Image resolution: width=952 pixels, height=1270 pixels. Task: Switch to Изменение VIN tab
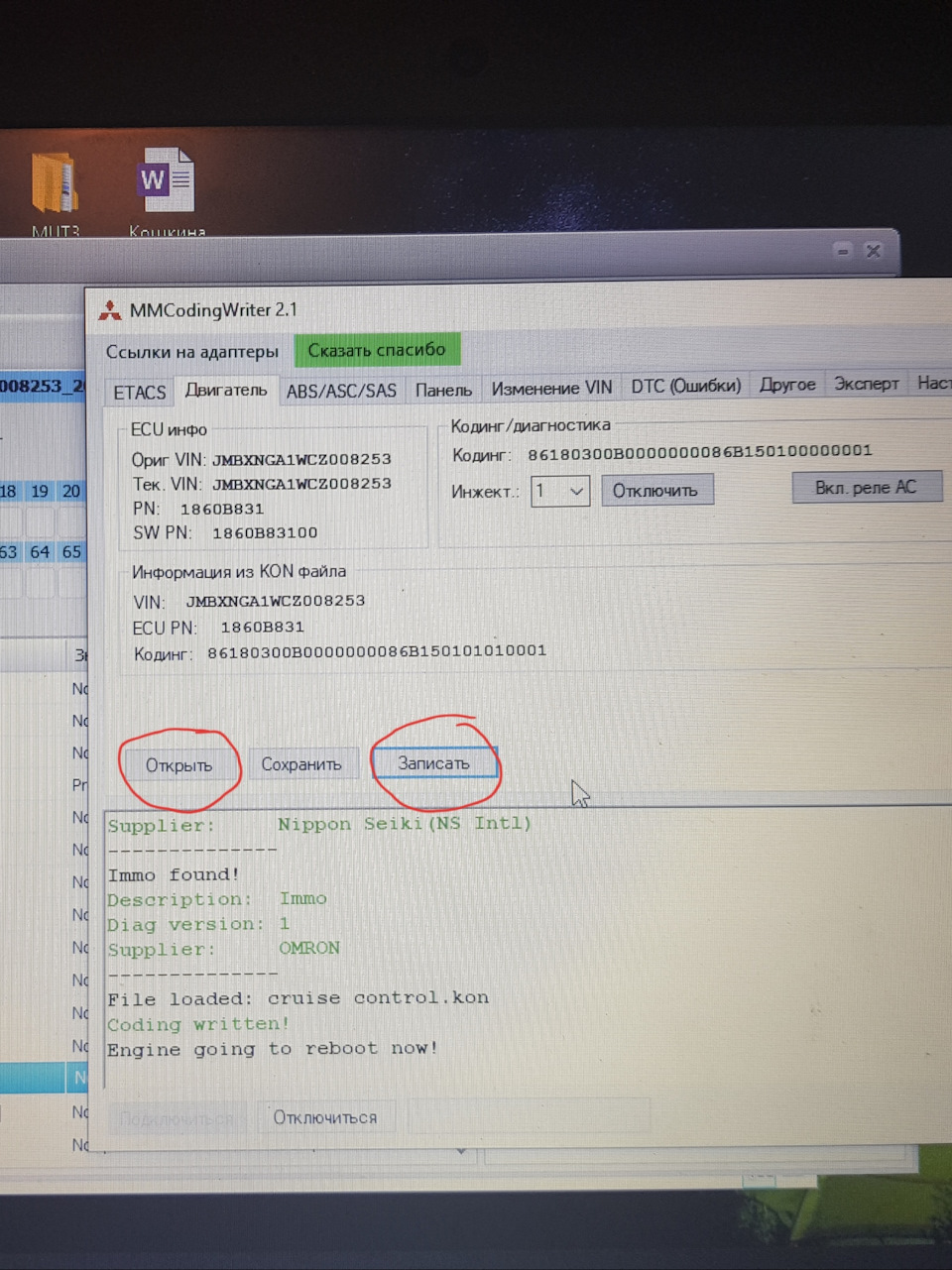click(x=551, y=389)
